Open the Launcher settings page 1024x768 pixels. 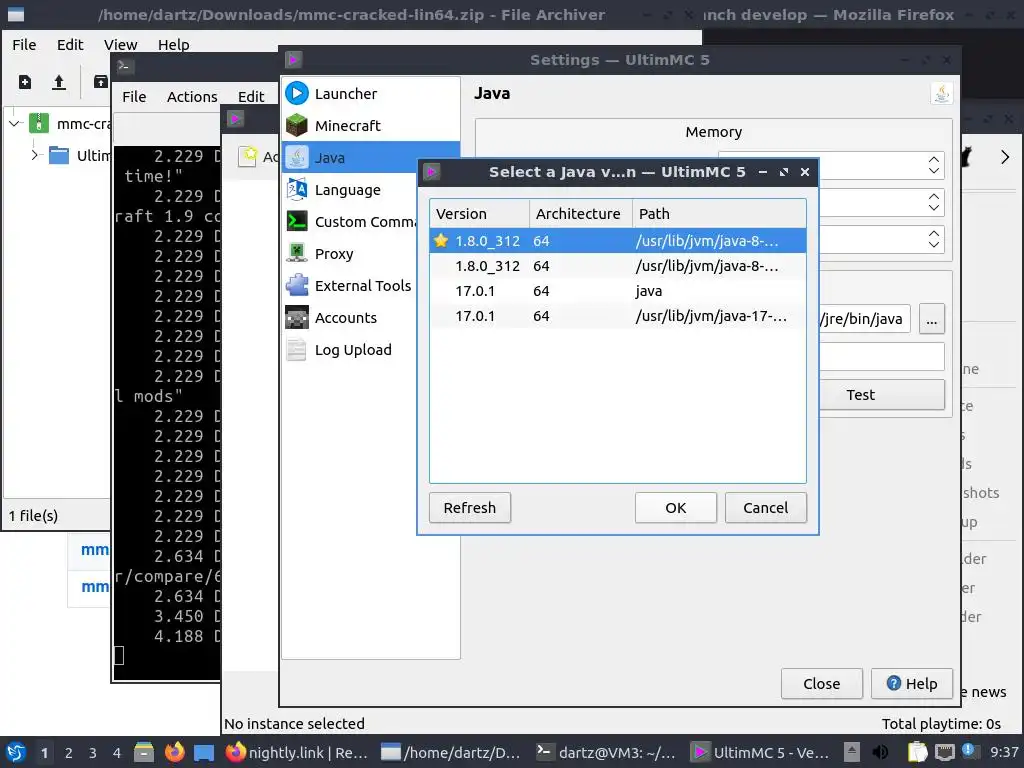point(370,93)
